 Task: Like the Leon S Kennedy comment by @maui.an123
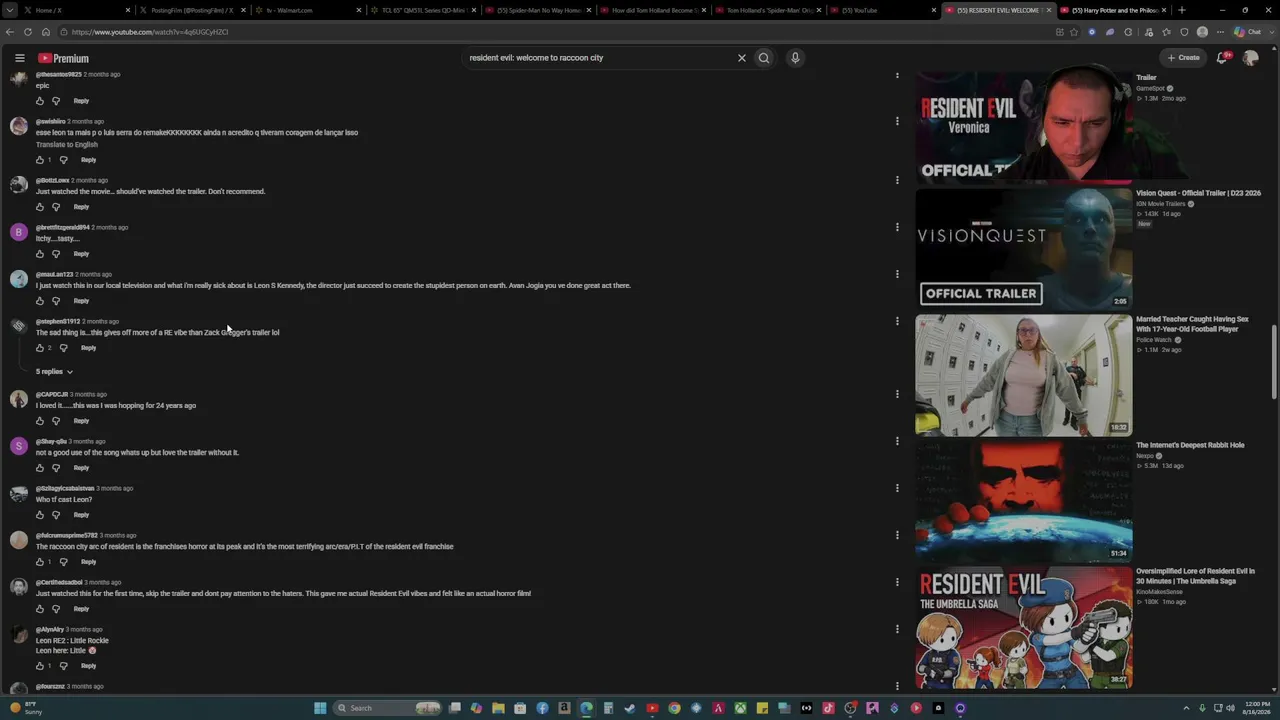coord(40,301)
